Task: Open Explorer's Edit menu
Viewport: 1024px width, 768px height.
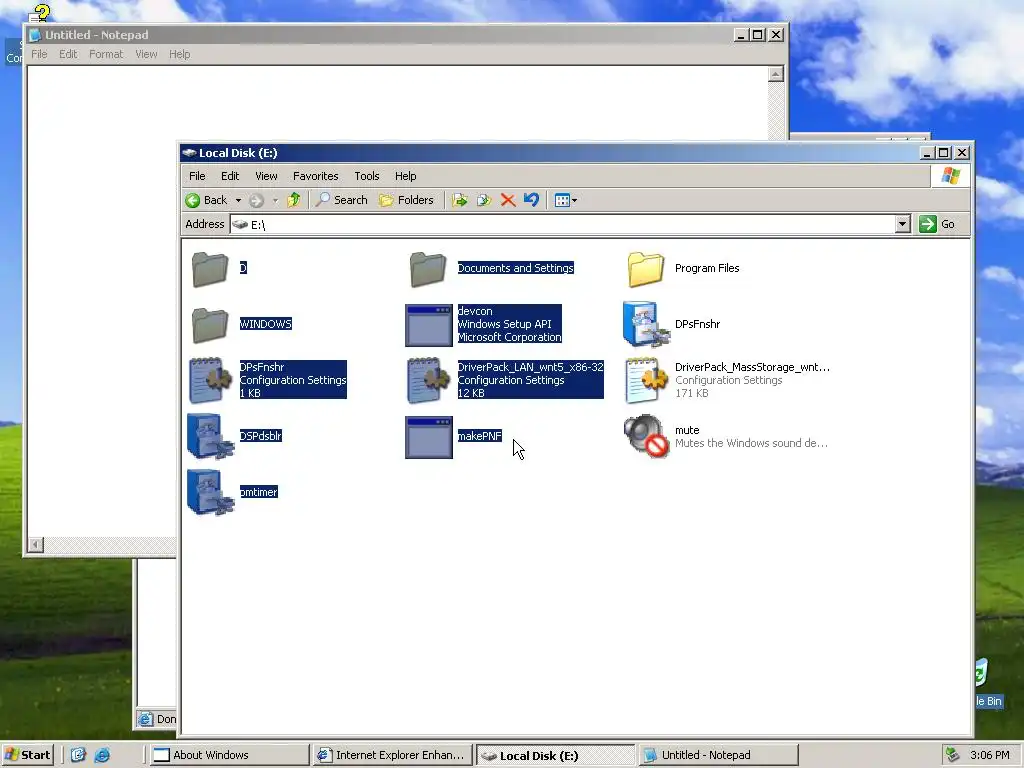Action: 230,176
